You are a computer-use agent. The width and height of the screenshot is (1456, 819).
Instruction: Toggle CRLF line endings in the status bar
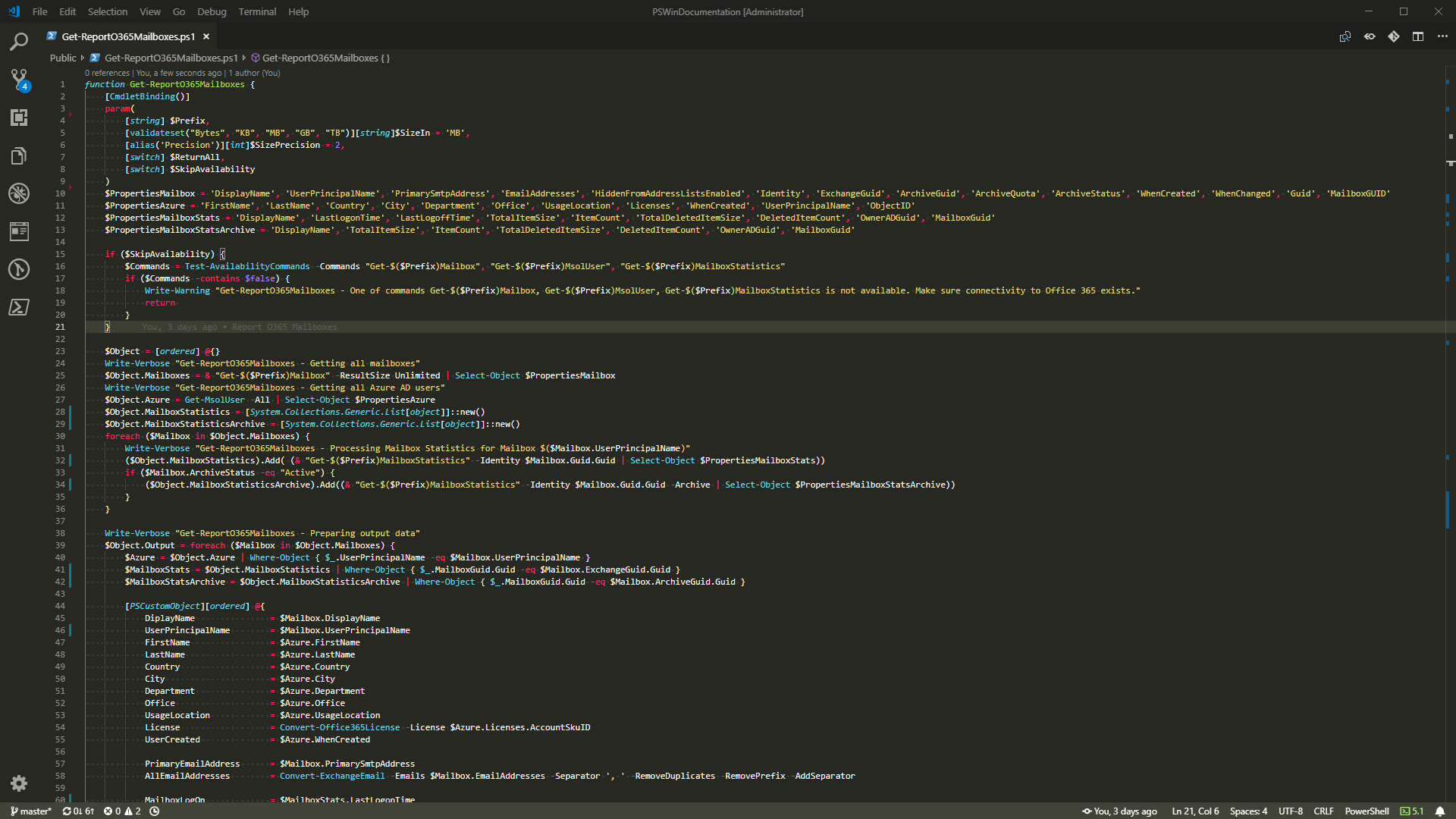click(1326, 811)
